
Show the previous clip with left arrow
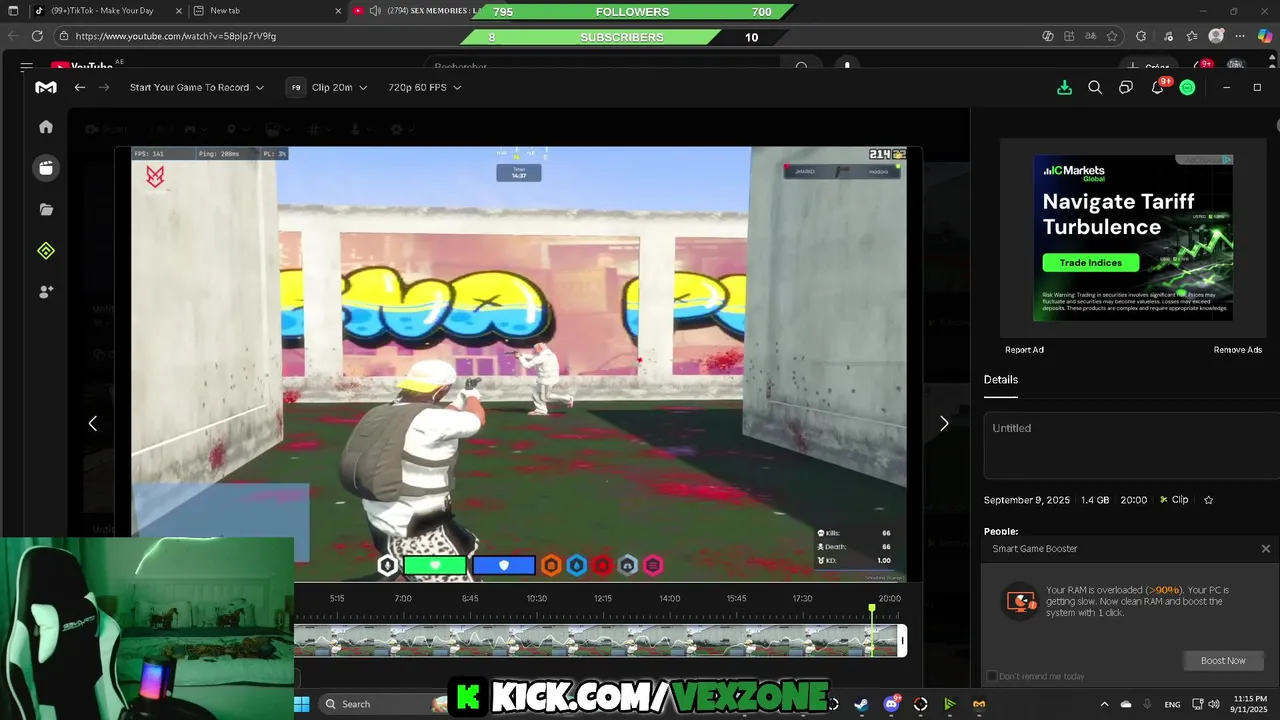point(92,424)
